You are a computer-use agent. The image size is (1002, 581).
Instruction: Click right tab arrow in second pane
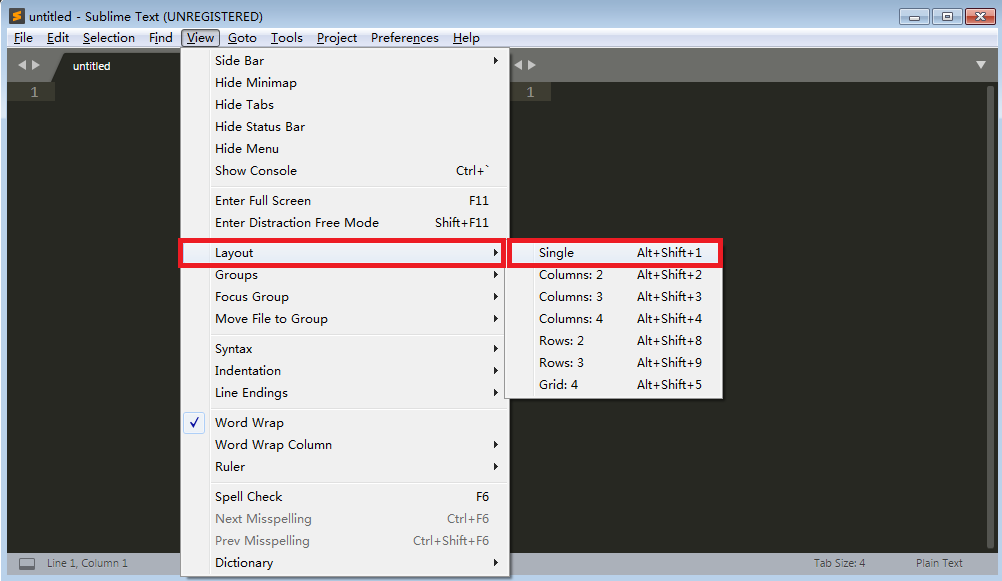pyautogui.click(x=532, y=65)
